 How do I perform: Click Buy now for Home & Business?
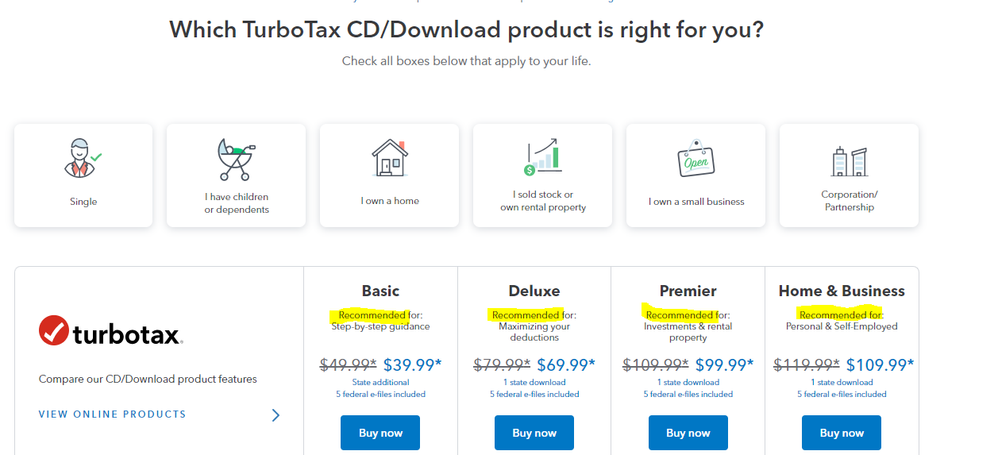click(x=841, y=433)
